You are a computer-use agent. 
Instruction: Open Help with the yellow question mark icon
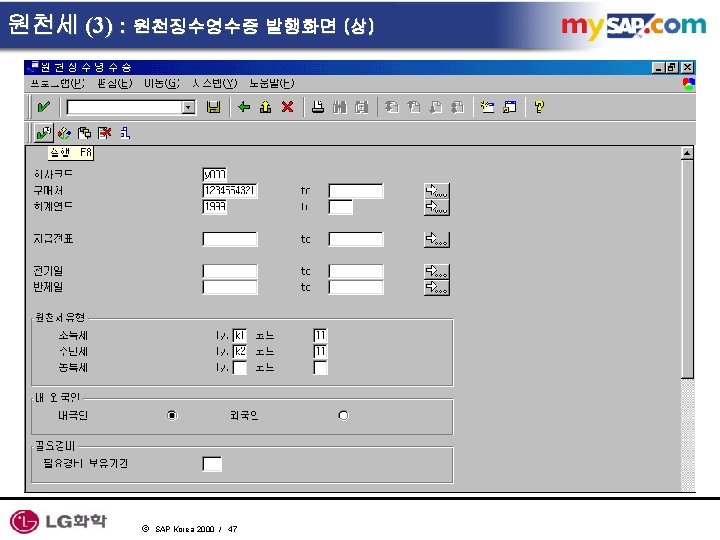pyautogui.click(x=539, y=107)
